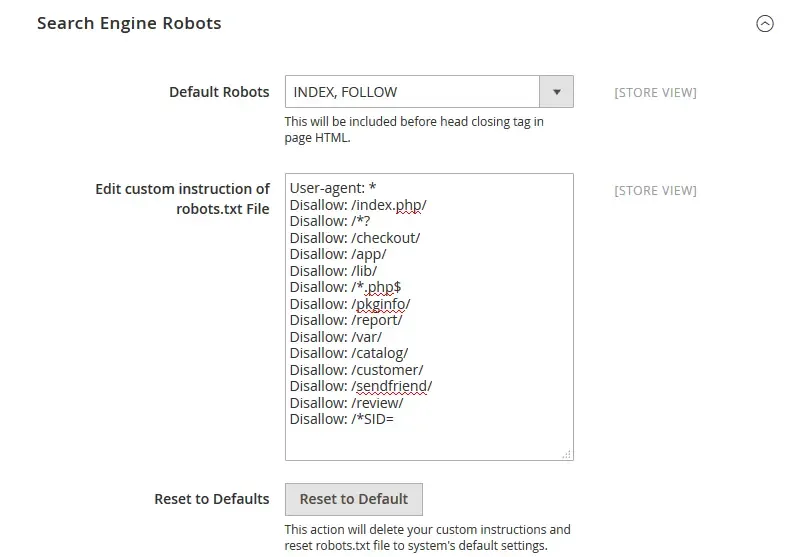800x557 pixels.
Task: Click the Reset to Defaults field label
Action: coord(212,499)
